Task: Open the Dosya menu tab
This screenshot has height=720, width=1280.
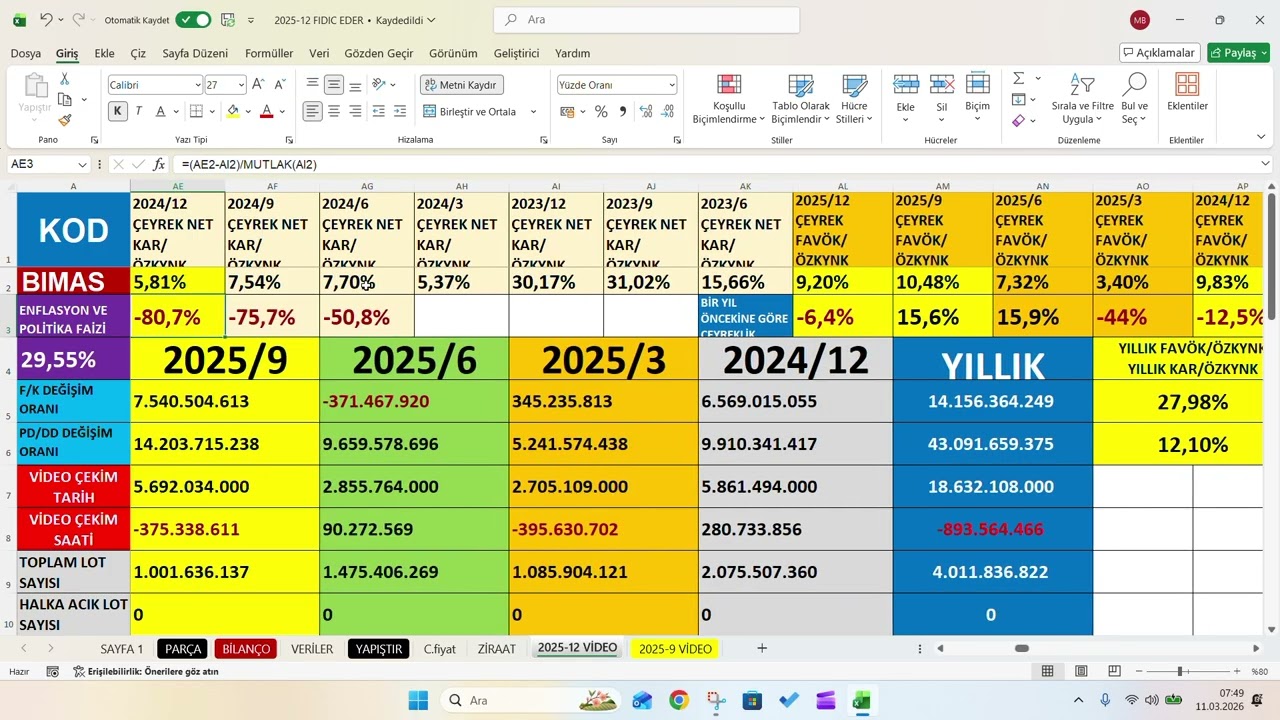Action: coord(26,53)
